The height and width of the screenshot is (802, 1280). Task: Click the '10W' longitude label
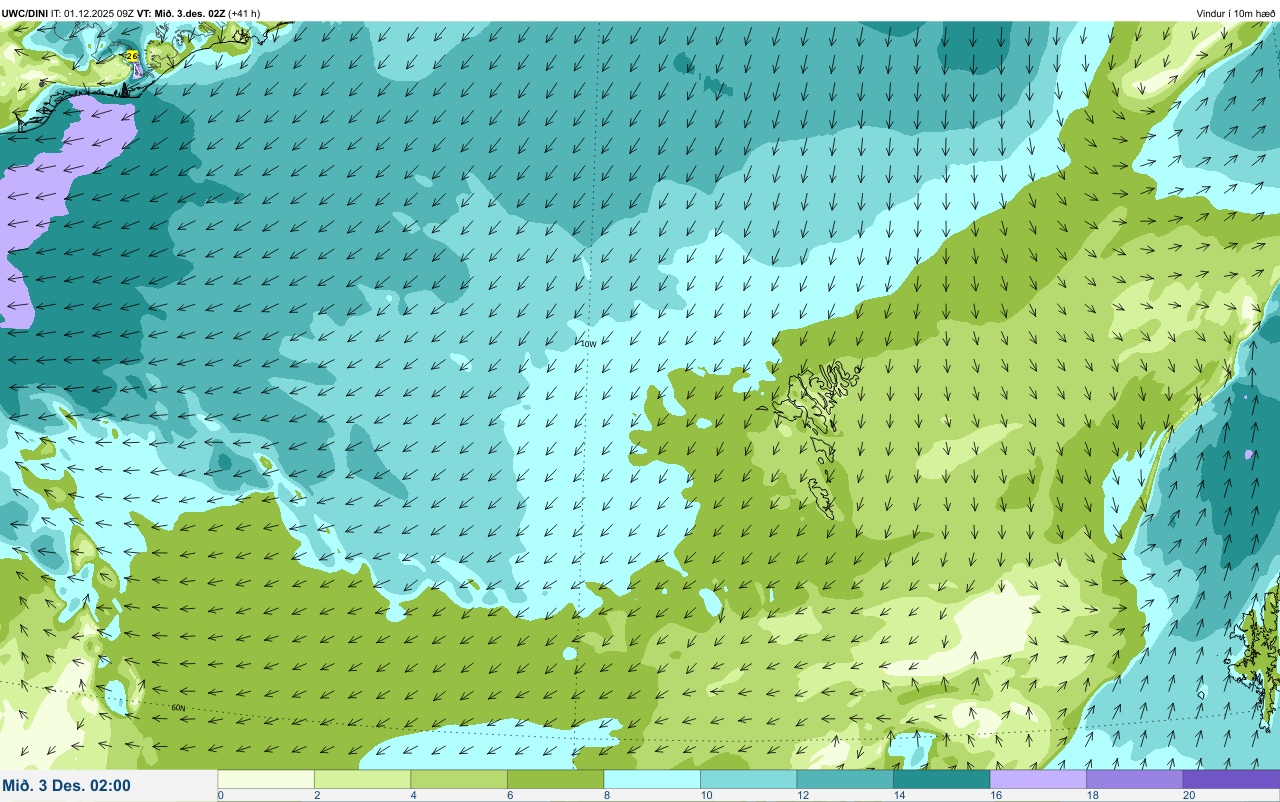coord(588,344)
